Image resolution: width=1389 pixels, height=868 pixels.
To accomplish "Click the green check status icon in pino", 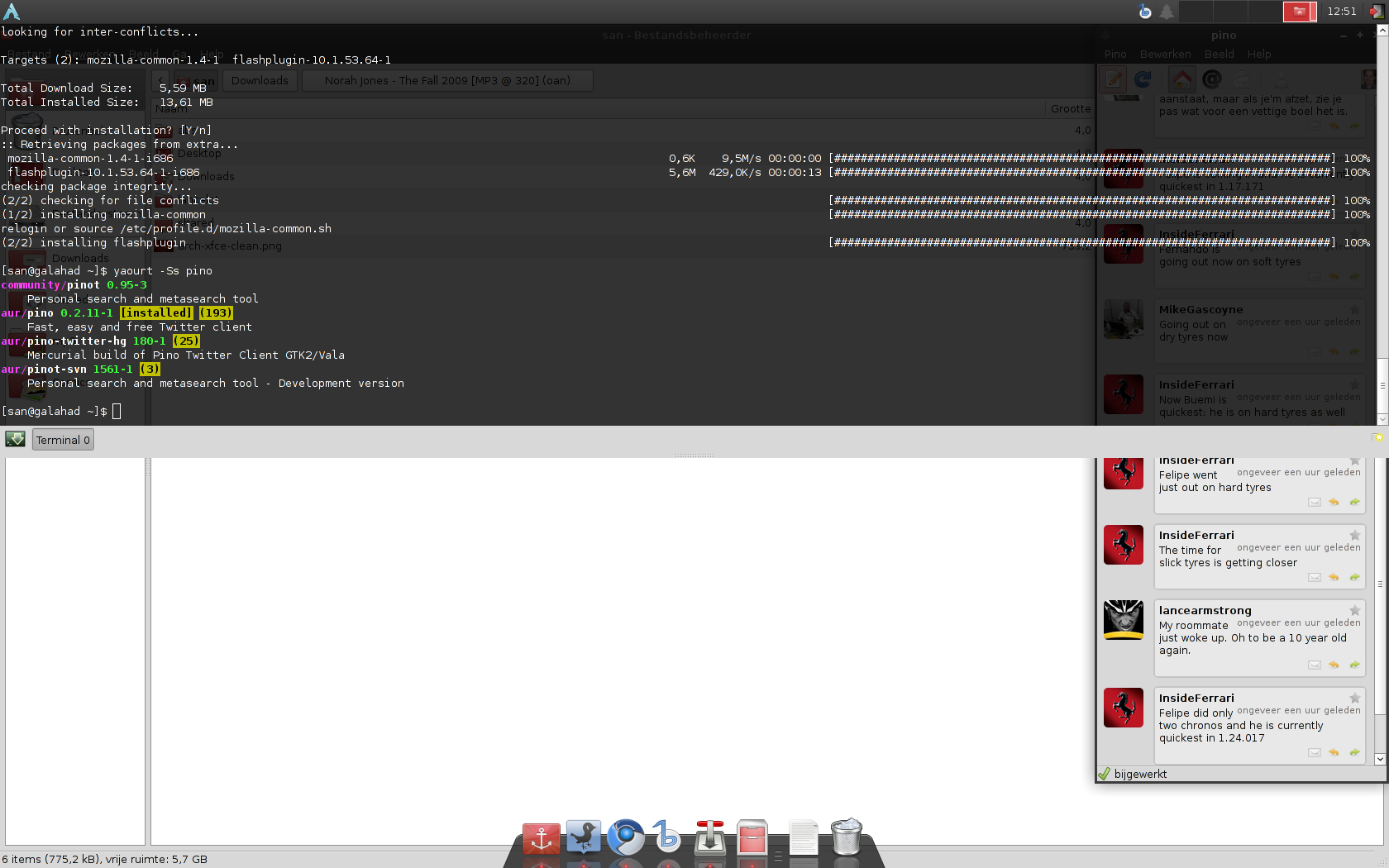I will click(x=1104, y=774).
